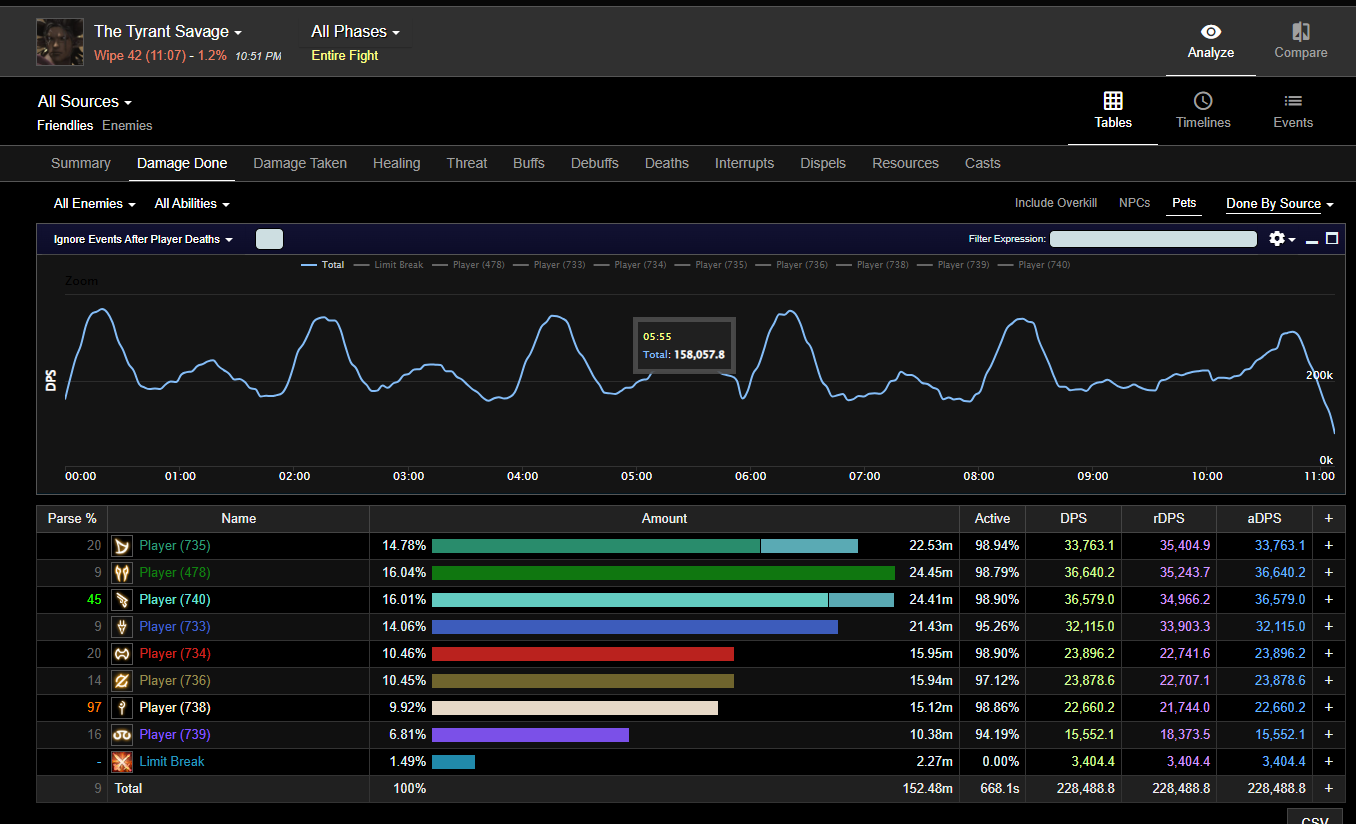
Task: Switch to the Summary tab
Action: [81, 163]
